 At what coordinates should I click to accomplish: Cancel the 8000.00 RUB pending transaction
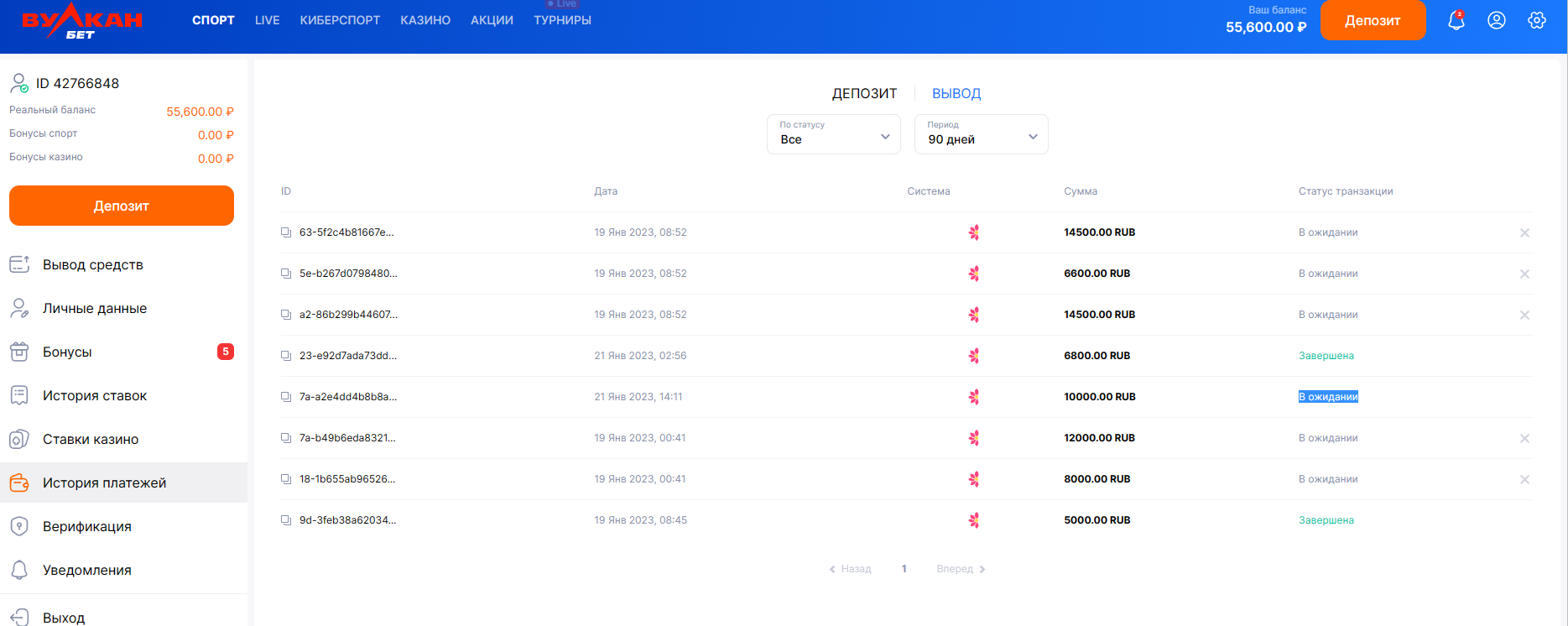[1524, 479]
